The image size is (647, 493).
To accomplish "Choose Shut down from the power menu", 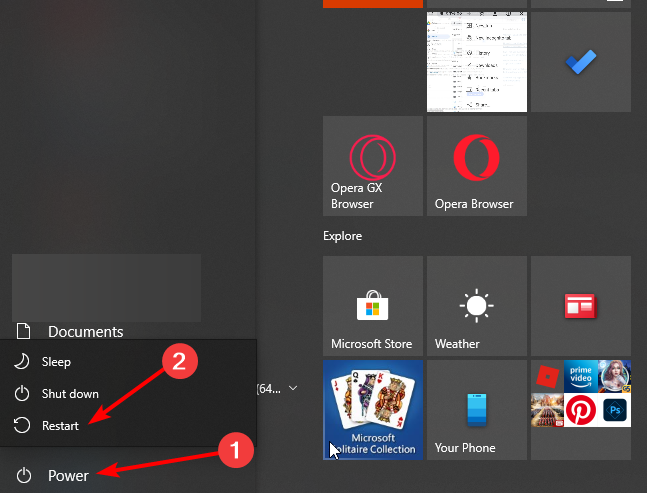I will [x=128, y=394].
